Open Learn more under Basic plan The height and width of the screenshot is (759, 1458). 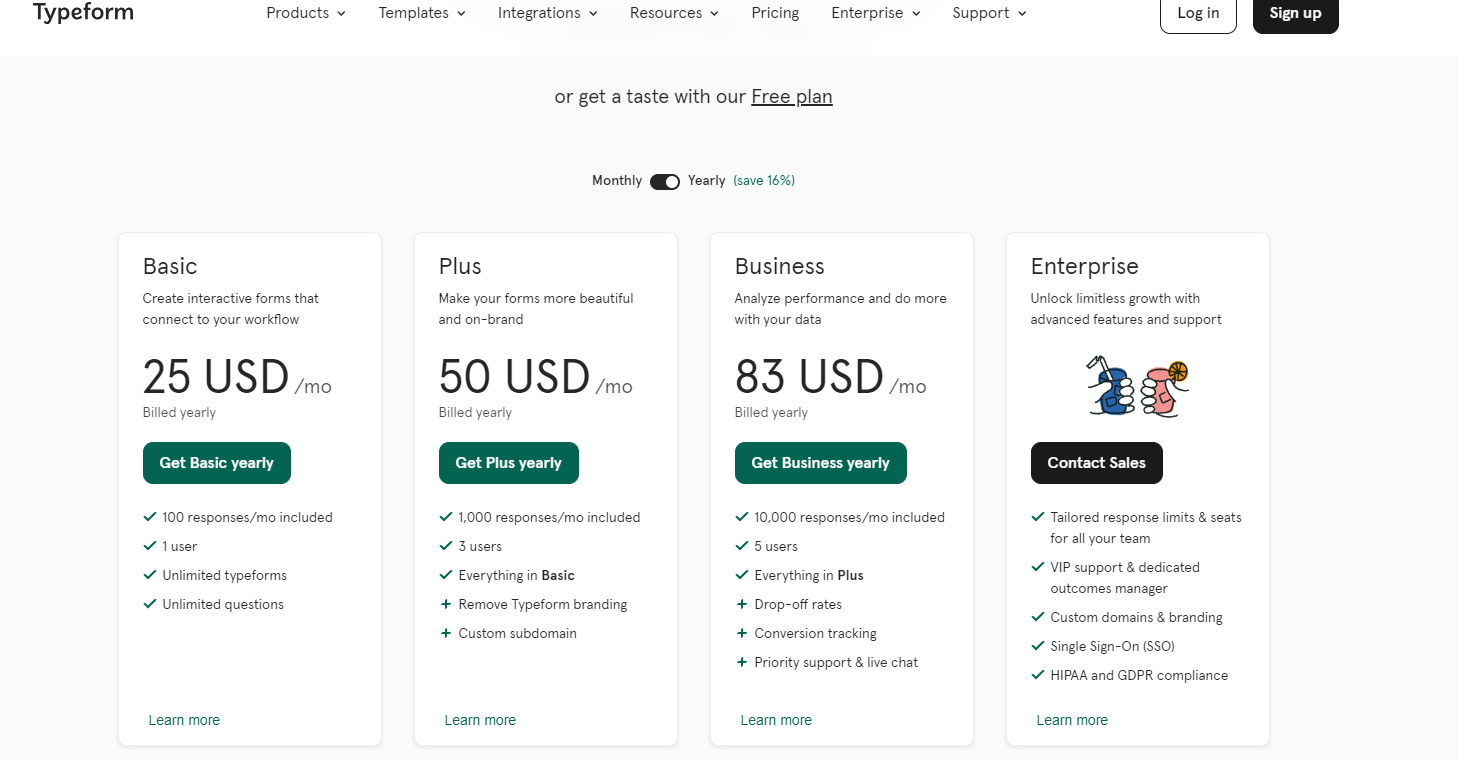coord(184,720)
